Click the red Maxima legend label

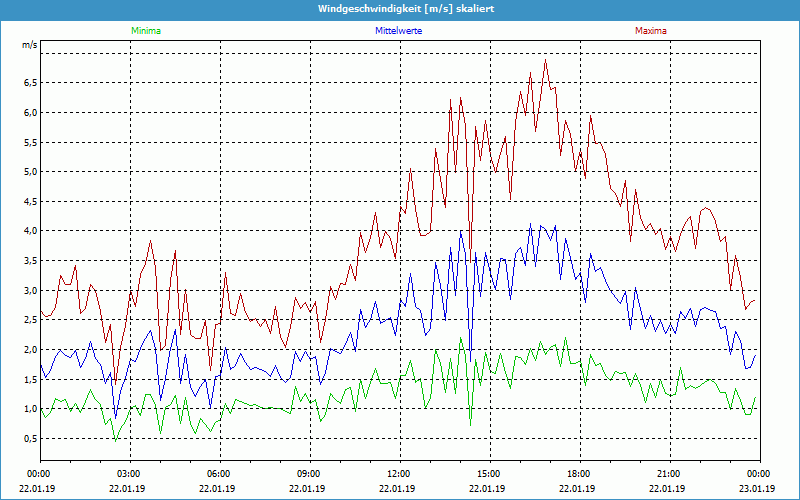[651, 31]
